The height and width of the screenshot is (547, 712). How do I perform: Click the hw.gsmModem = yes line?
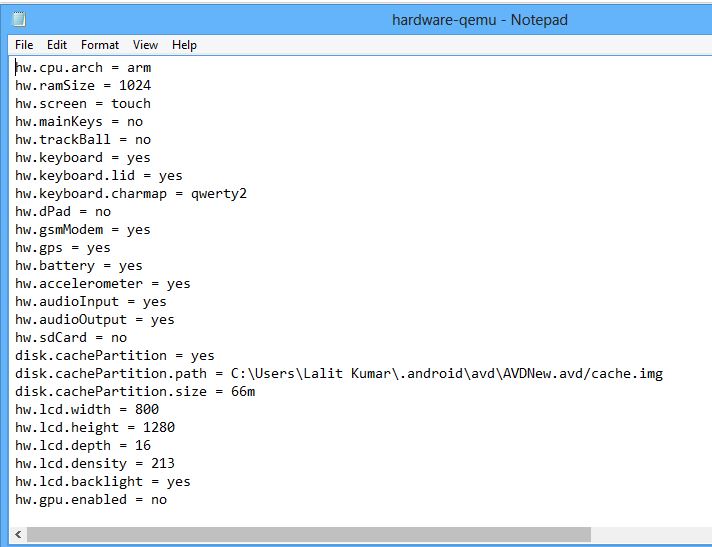click(x=83, y=230)
